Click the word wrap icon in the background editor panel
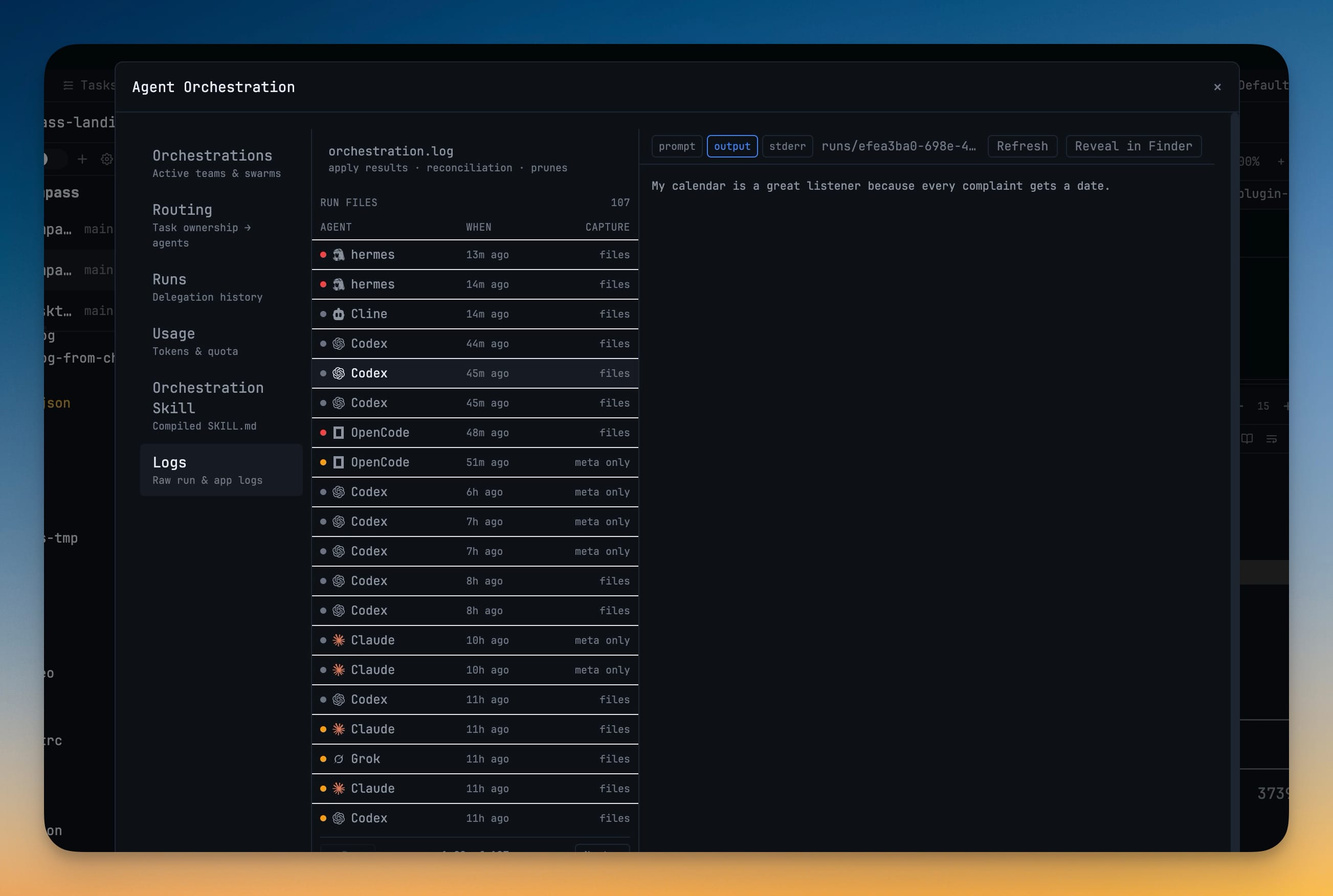Screen dimensions: 1333x896 [x=1271, y=439]
